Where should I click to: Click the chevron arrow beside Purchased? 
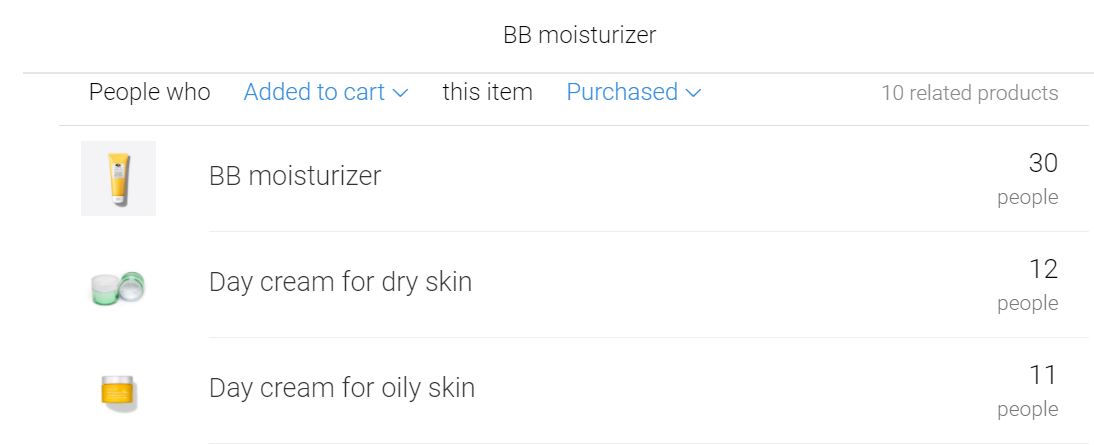(693, 93)
